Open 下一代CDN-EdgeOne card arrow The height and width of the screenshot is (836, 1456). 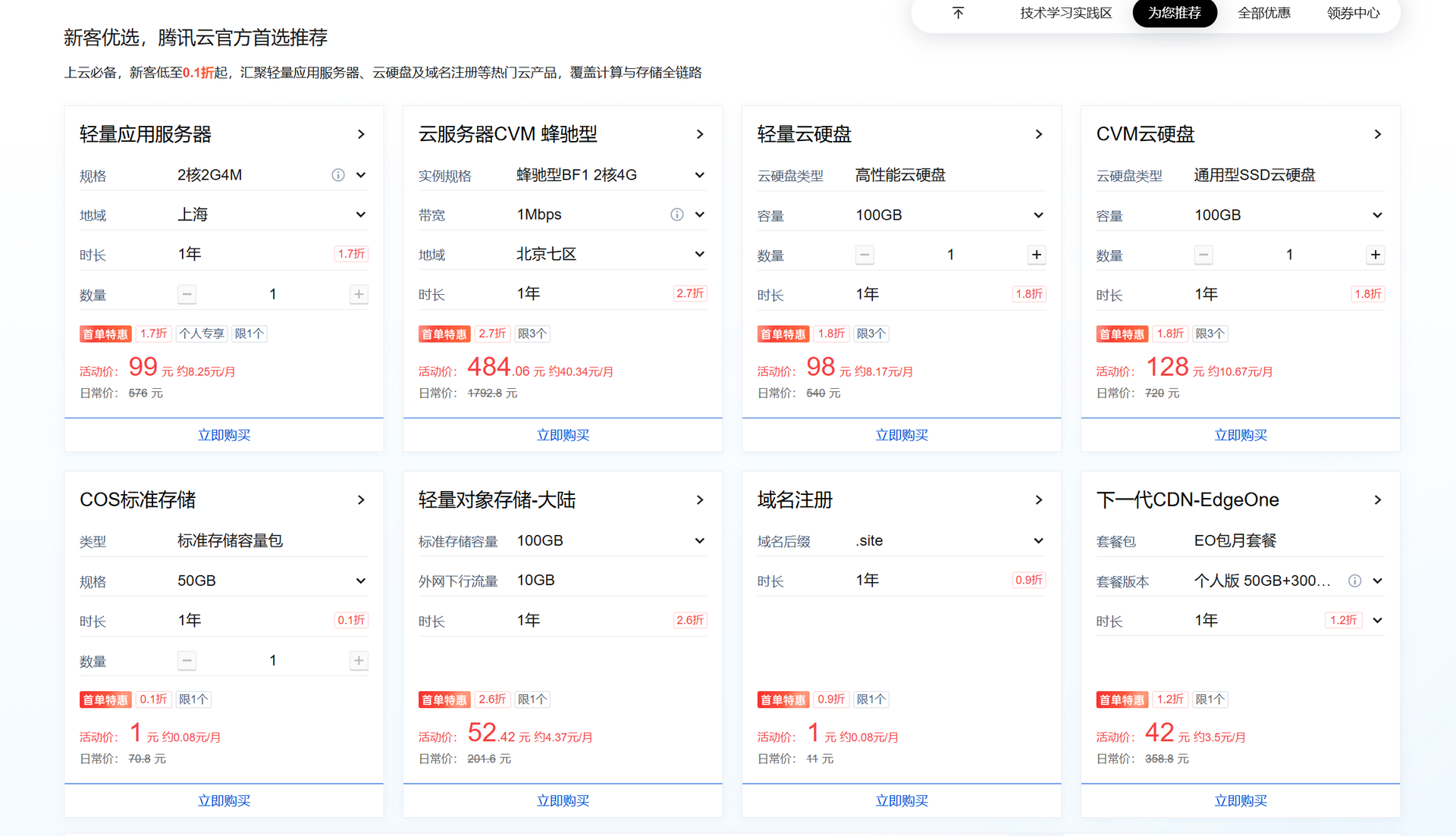point(1378,500)
